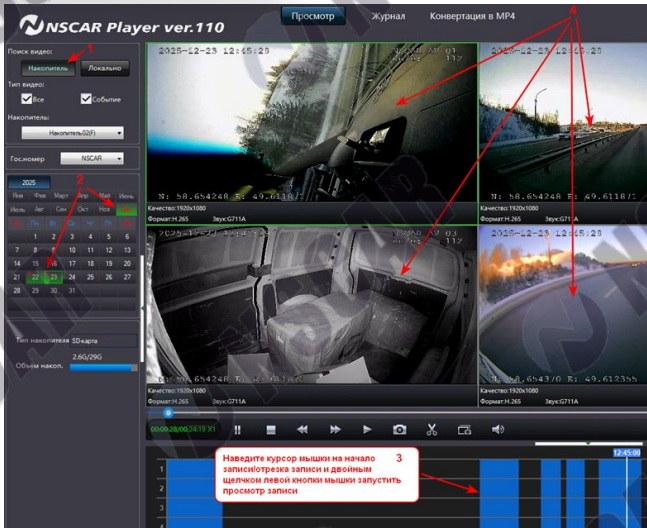
Task: Take a snapshot with the camera icon
Action: tap(399, 430)
